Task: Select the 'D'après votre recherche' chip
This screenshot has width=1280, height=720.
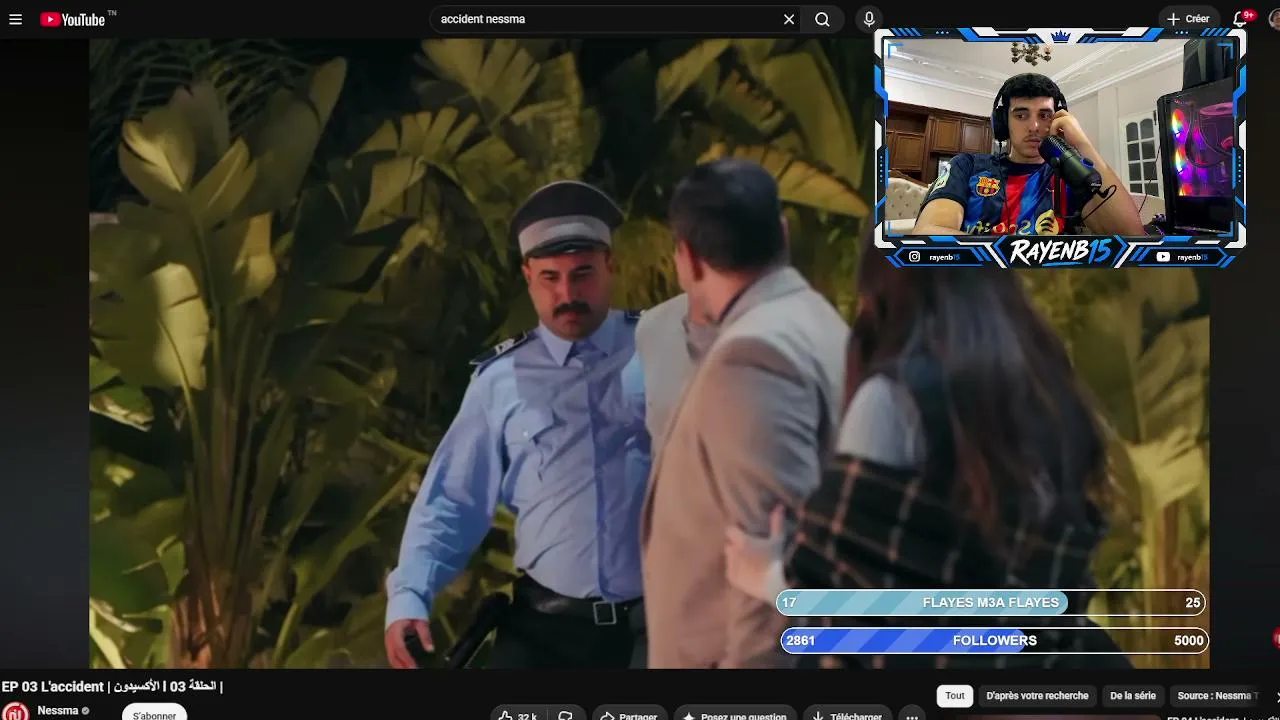Action: tap(1037, 696)
